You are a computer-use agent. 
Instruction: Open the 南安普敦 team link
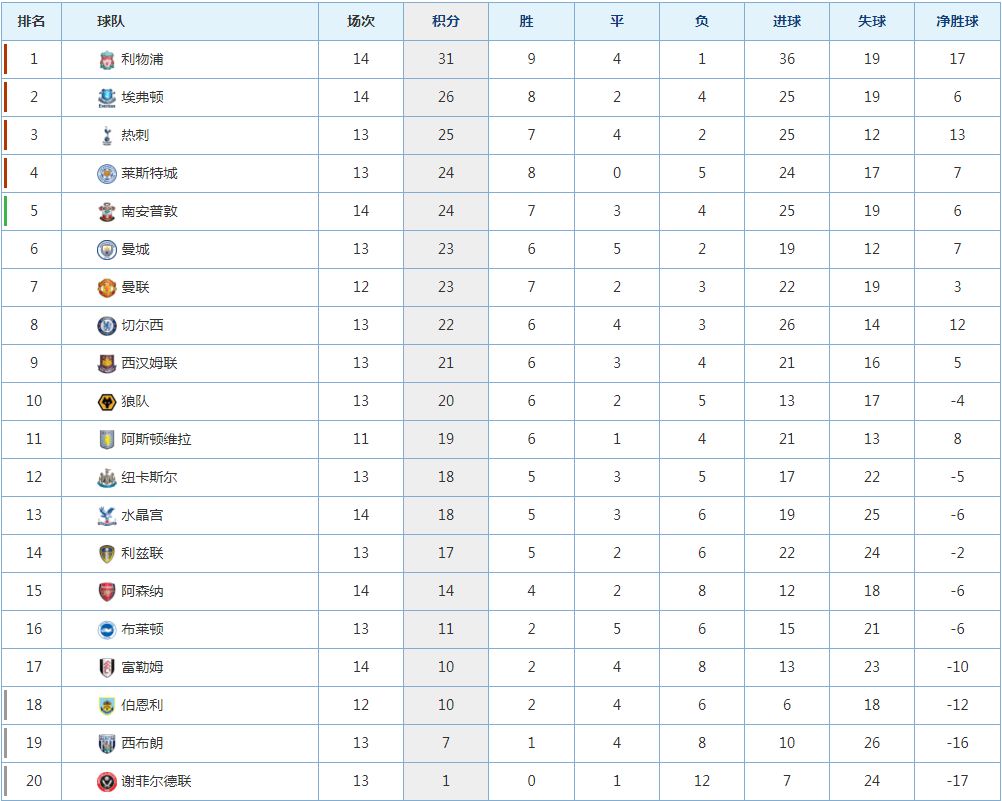point(150,211)
